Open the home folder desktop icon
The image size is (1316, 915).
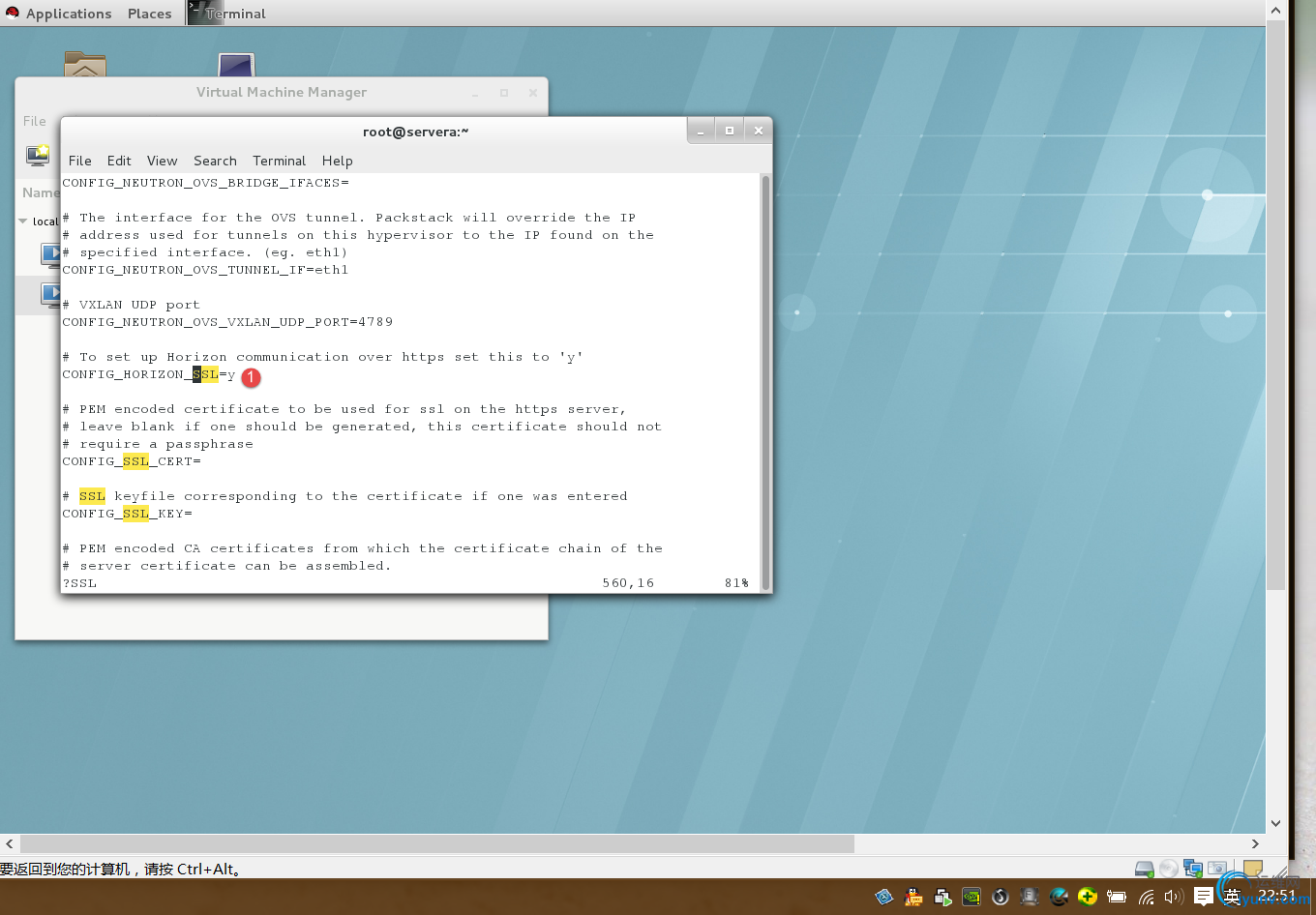[x=85, y=64]
